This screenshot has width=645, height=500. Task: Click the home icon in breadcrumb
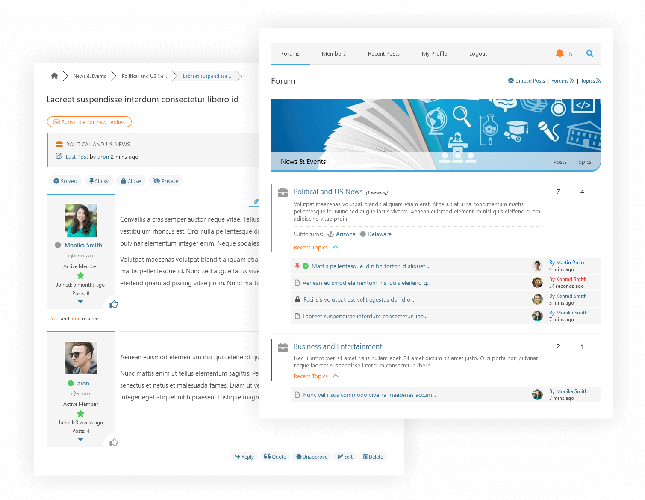tap(54, 75)
